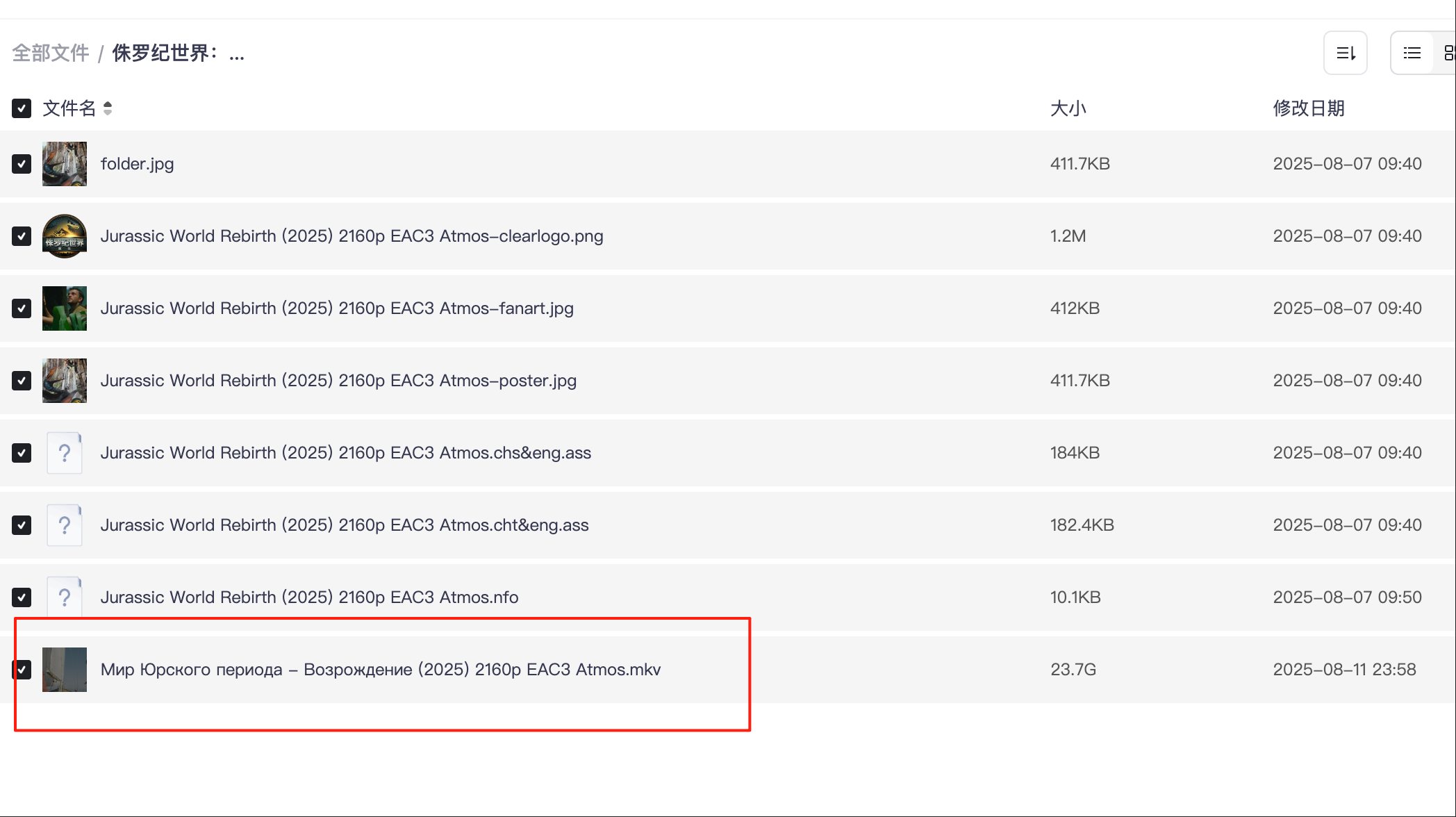Go to 全部文件 breadcrumb
The image size is (1456, 817).
coord(51,53)
